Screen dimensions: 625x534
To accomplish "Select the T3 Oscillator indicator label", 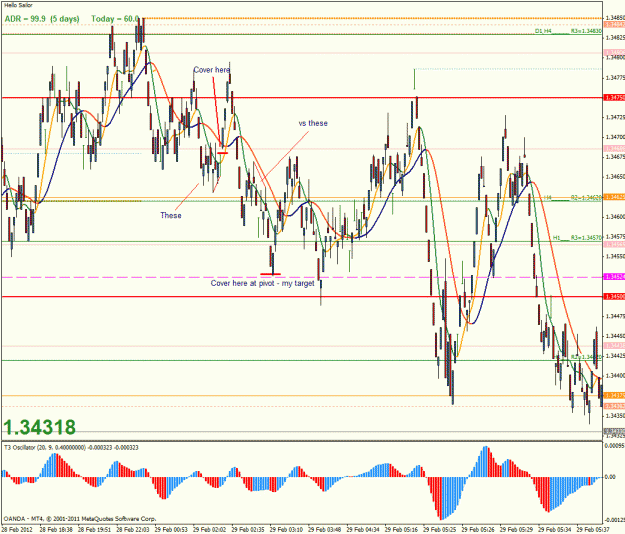I will [x=71, y=448].
